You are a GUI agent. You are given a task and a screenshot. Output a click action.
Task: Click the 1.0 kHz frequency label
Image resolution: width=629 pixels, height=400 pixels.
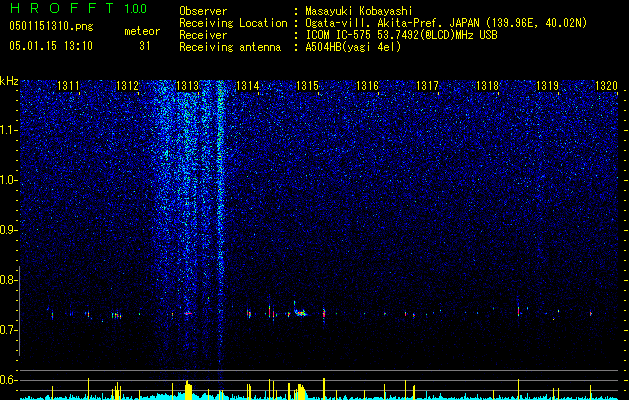pos(9,180)
